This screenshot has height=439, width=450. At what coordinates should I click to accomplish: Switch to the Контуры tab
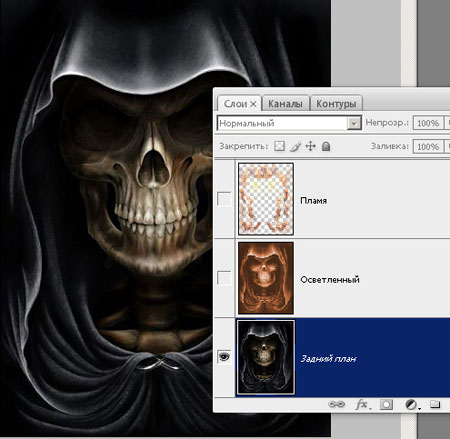pyautogui.click(x=336, y=104)
